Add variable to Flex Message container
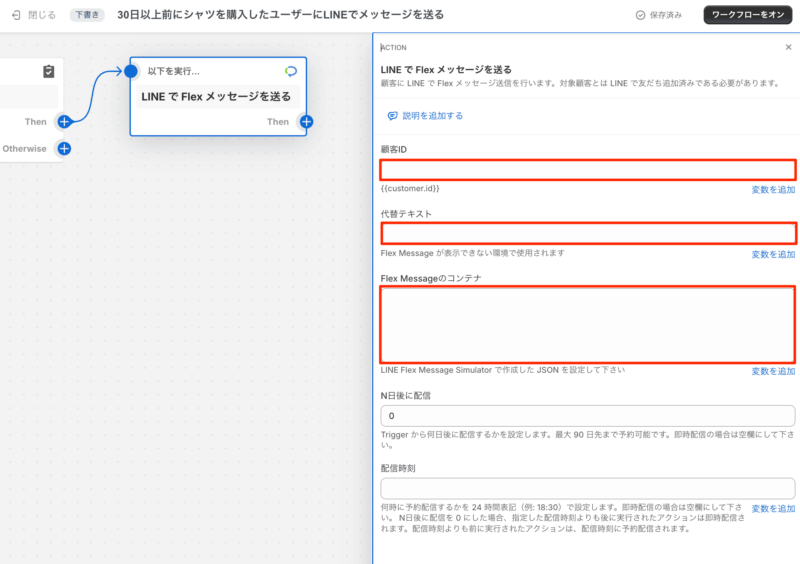This screenshot has width=800, height=564. point(773,371)
